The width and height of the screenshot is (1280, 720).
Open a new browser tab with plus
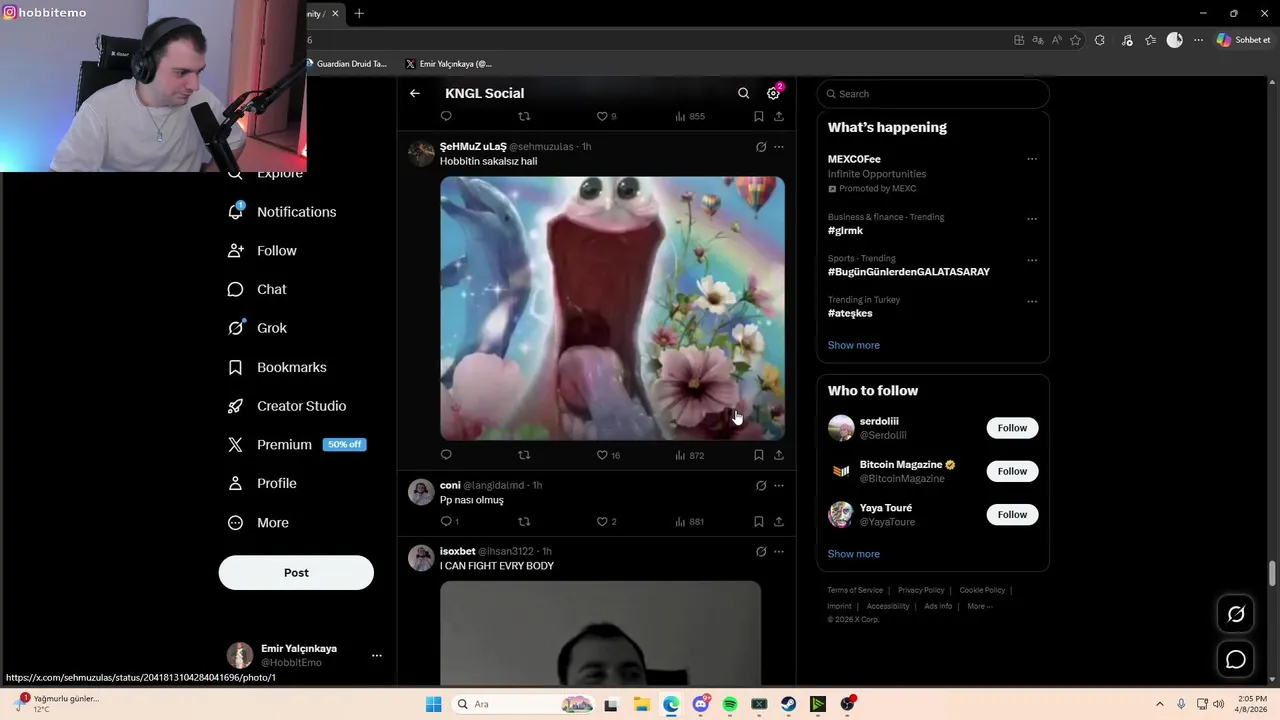(359, 13)
